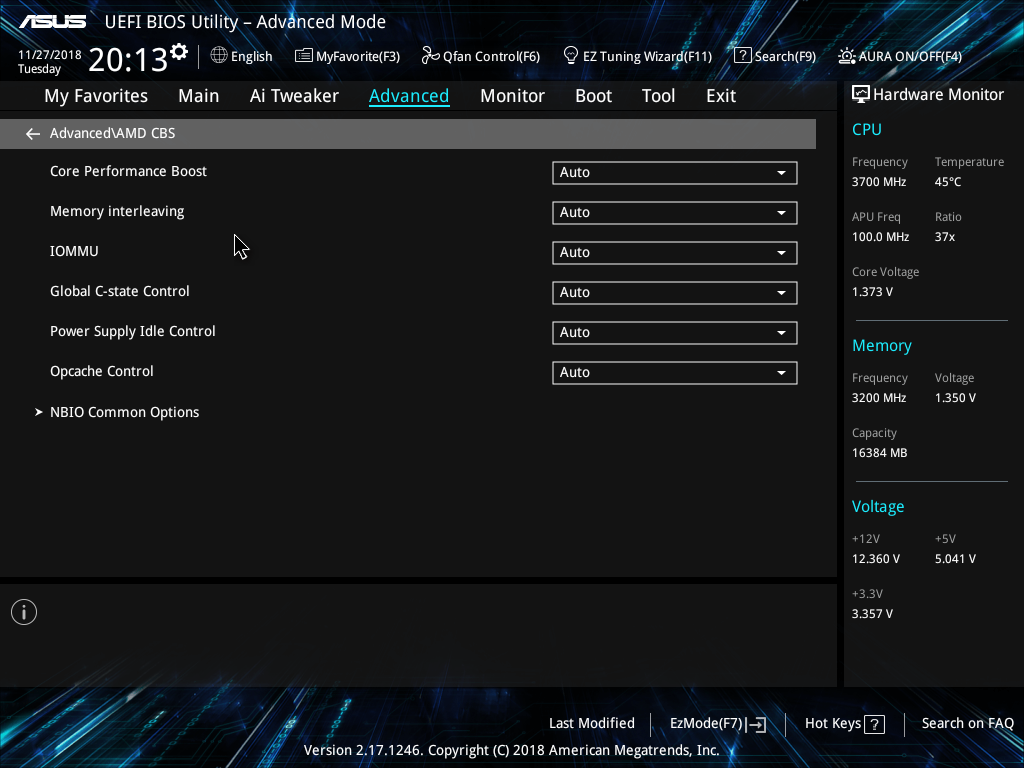The image size is (1024, 768).
Task: Click the globe language icon
Action: pos(219,56)
